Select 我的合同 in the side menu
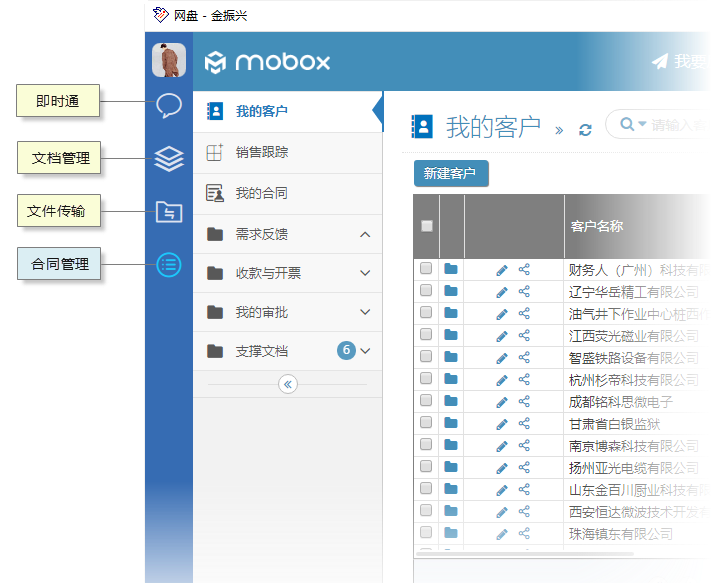The image size is (719, 583). (x=288, y=194)
